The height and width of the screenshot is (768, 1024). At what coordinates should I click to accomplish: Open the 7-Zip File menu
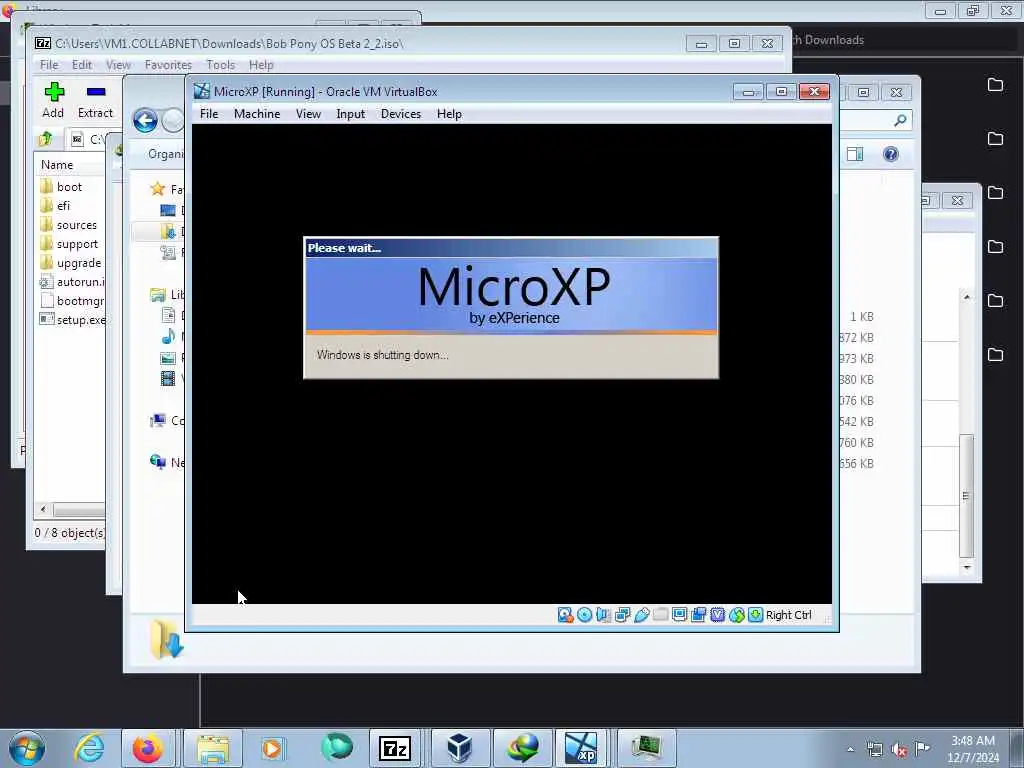click(x=49, y=65)
